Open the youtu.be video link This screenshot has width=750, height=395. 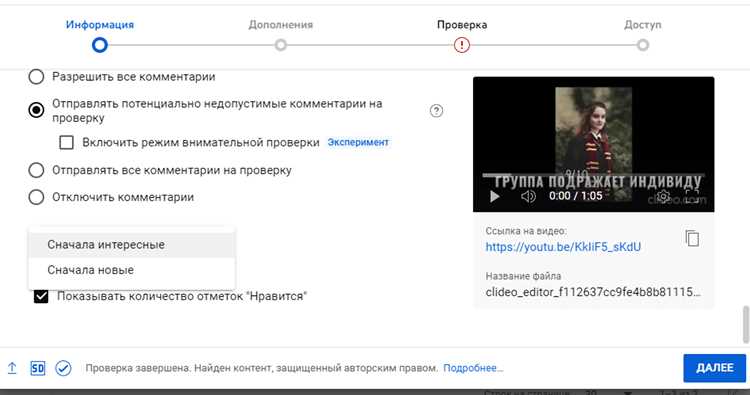[563, 247]
